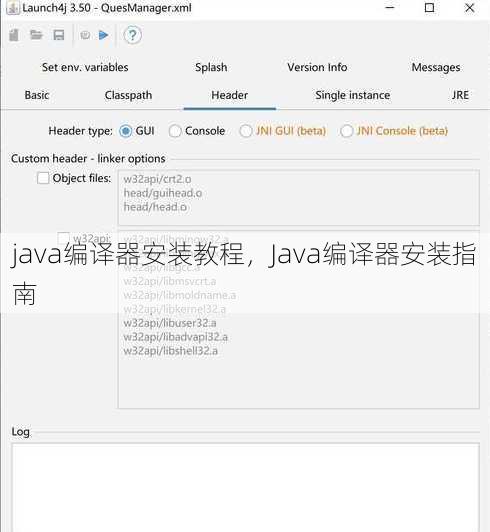Go to the Single instance tab
Image resolution: width=490 pixels, height=532 pixels.
coord(353,95)
